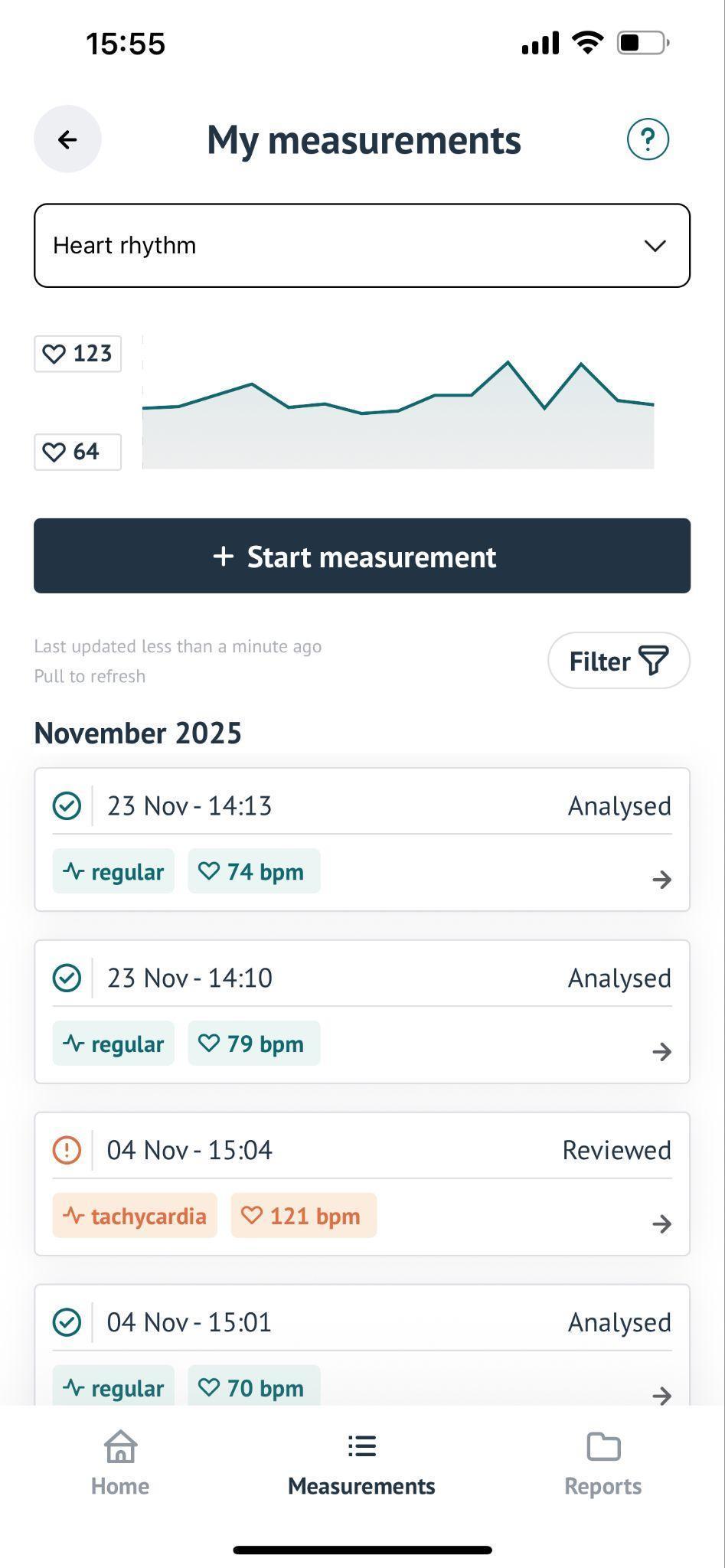
Task: Select the tachycardia tag
Action: tap(135, 1216)
